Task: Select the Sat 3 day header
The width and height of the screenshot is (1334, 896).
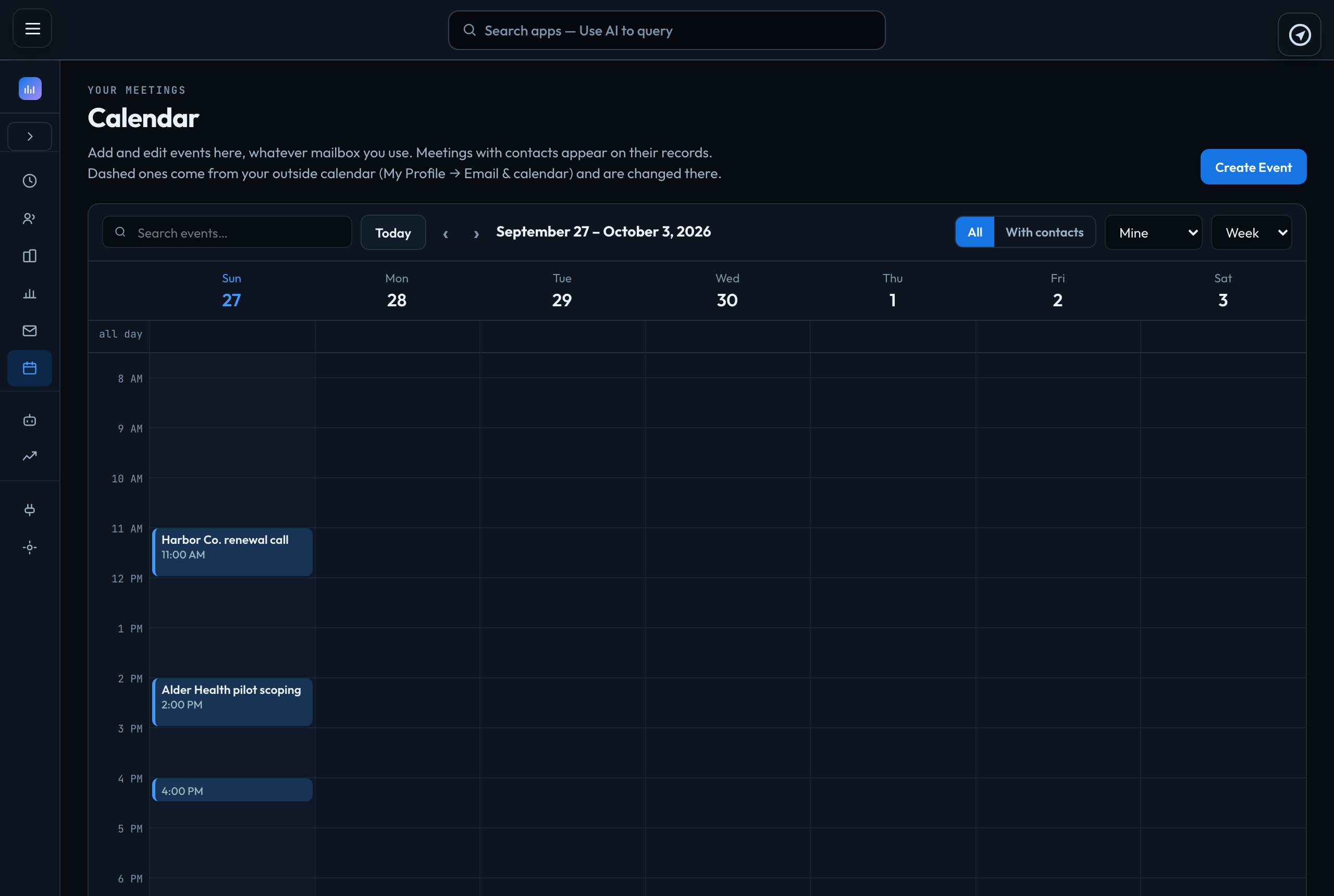Action: [x=1222, y=291]
